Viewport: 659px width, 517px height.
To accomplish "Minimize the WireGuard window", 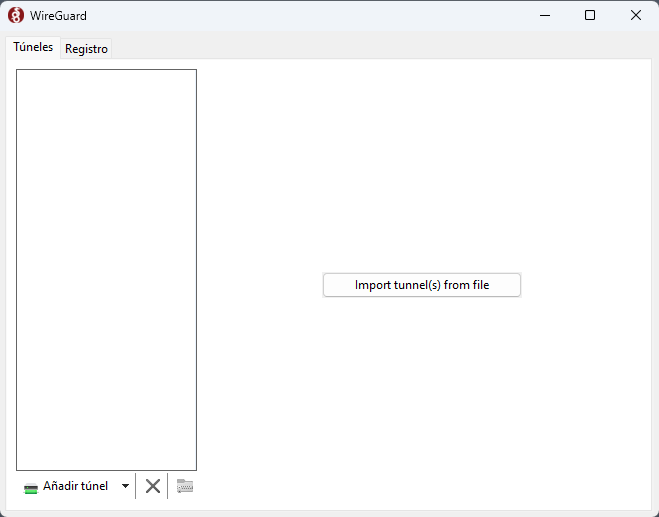I will [x=545, y=15].
